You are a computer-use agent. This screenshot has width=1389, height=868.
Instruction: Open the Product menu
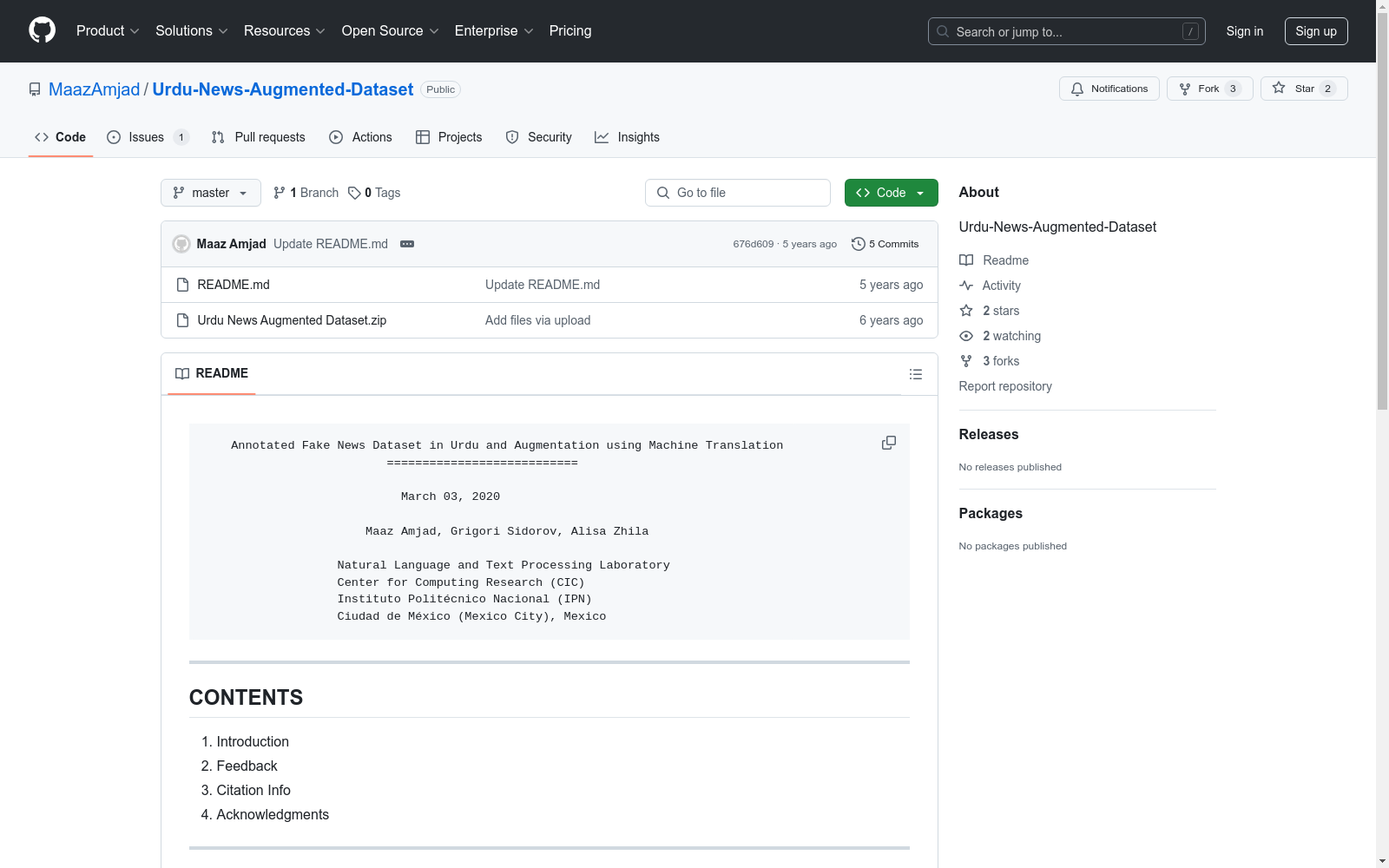click(108, 30)
